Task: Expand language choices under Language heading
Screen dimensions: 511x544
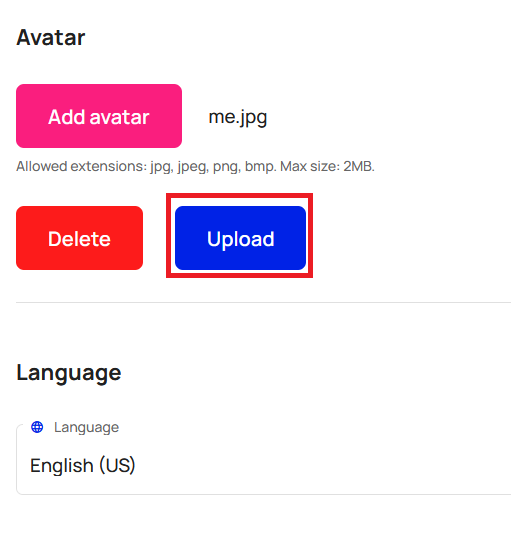Action: (264, 460)
